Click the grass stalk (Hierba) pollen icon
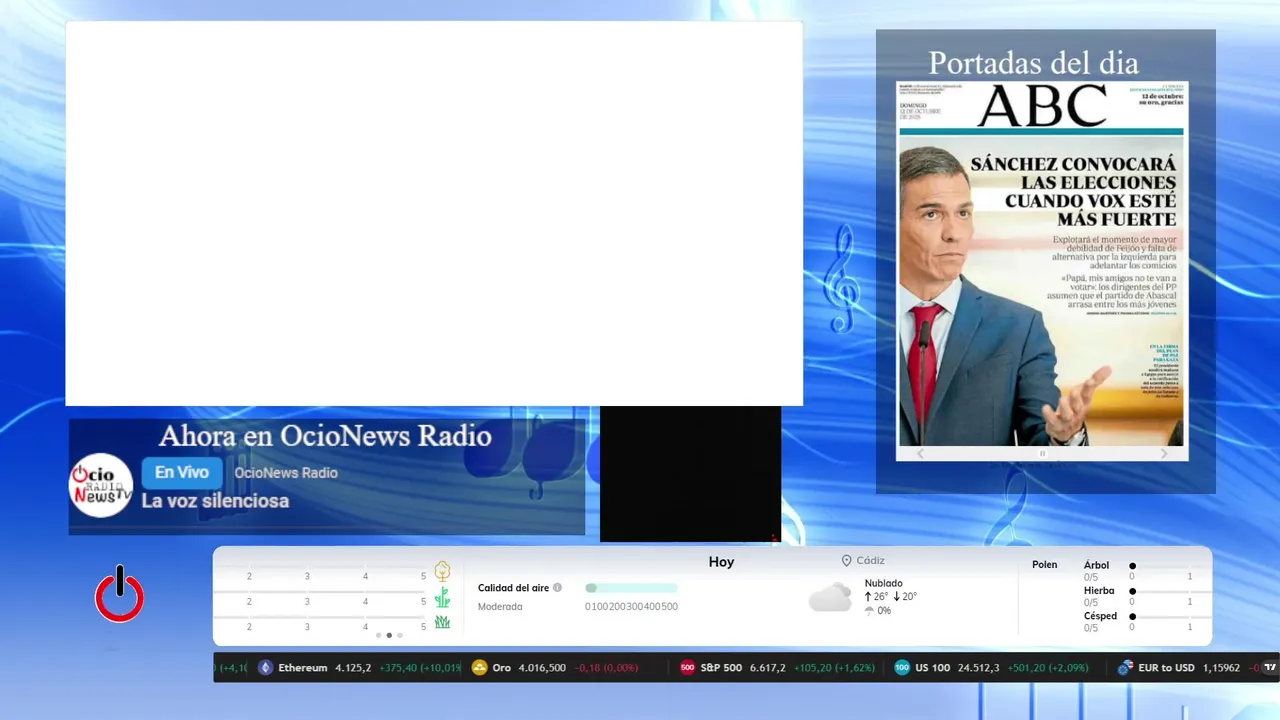This screenshot has height=720, width=1280. click(x=442, y=598)
